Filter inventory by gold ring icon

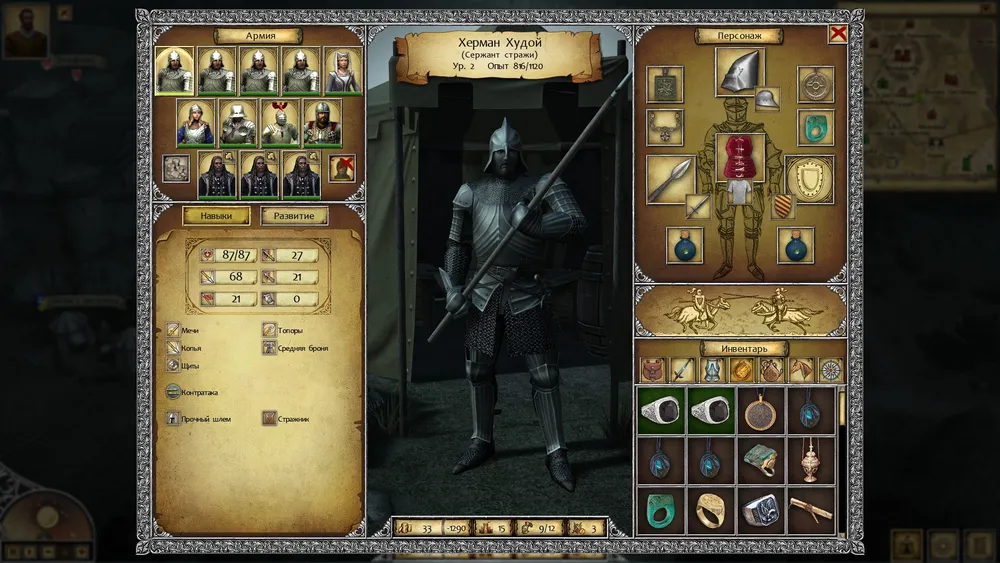(x=741, y=370)
